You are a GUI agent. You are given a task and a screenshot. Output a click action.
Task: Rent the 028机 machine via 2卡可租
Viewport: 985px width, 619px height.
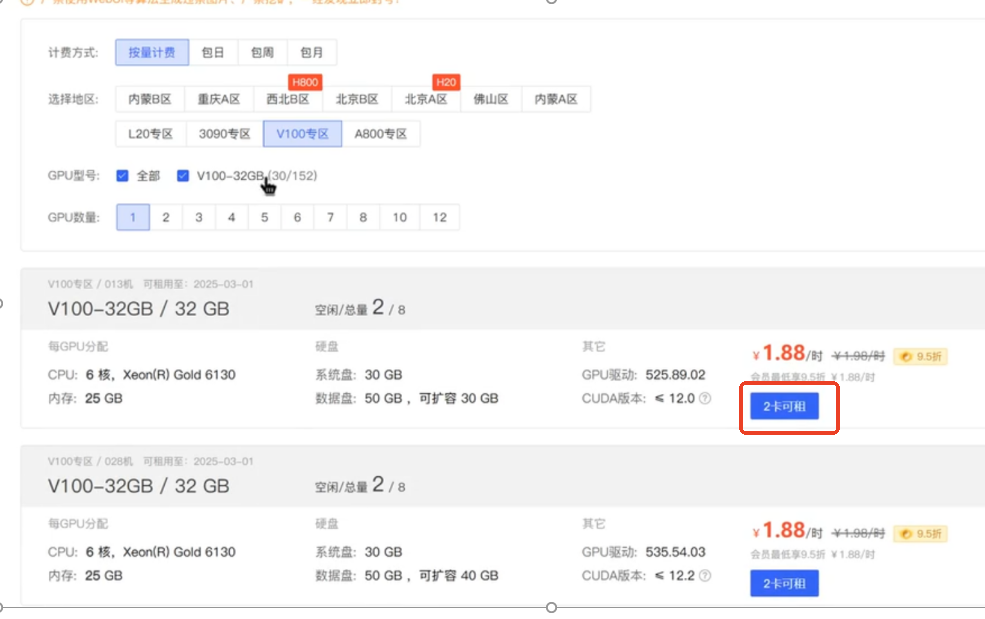click(784, 584)
